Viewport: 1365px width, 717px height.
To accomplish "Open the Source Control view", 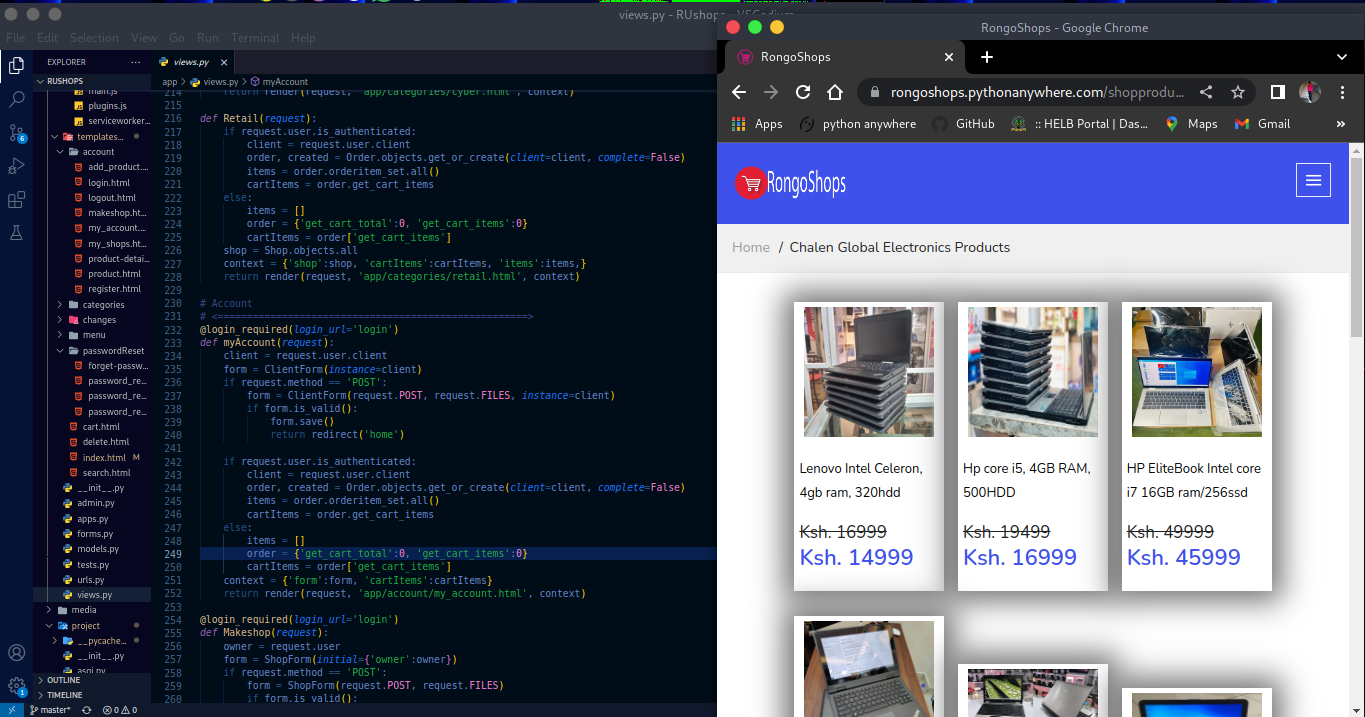I will 17,132.
